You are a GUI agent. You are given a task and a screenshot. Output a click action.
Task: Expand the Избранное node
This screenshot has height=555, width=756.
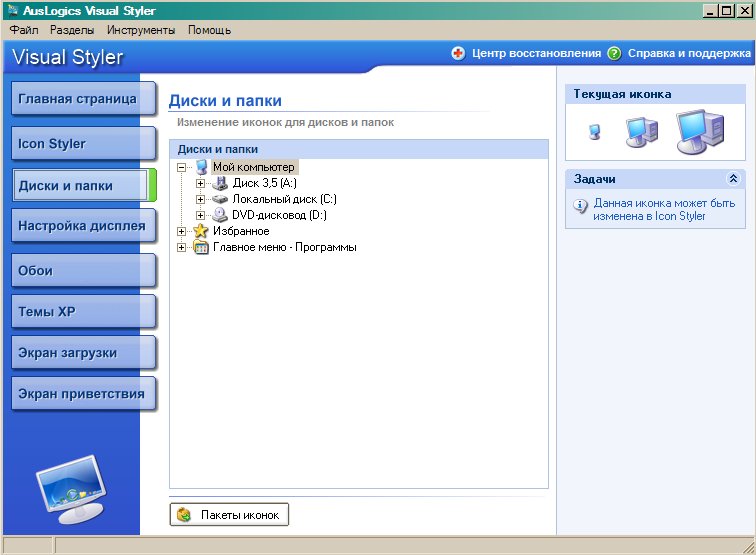coord(181,231)
